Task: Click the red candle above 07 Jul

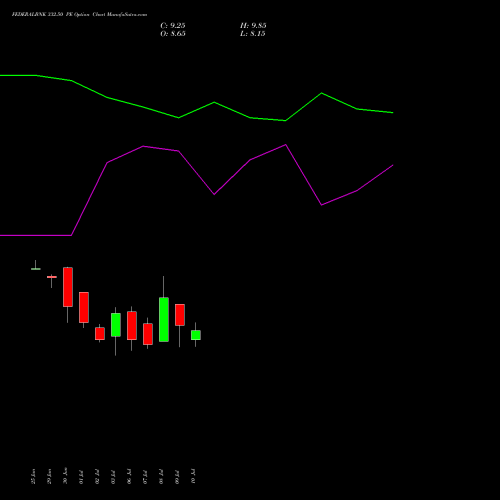Action: pyautogui.click(x=148, y=334)
